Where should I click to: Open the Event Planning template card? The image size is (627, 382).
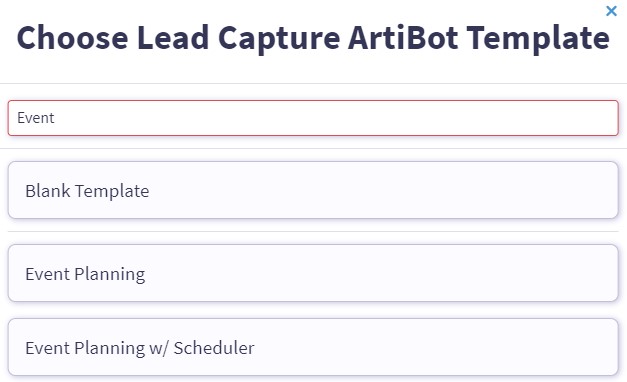click(313, 273)
